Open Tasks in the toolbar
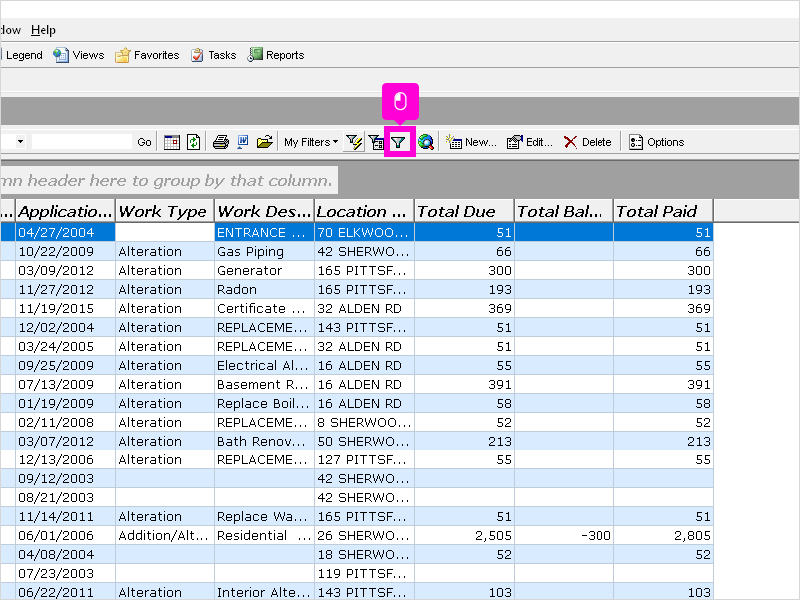This screenshot has width=800, height=600. click(213, 55)
